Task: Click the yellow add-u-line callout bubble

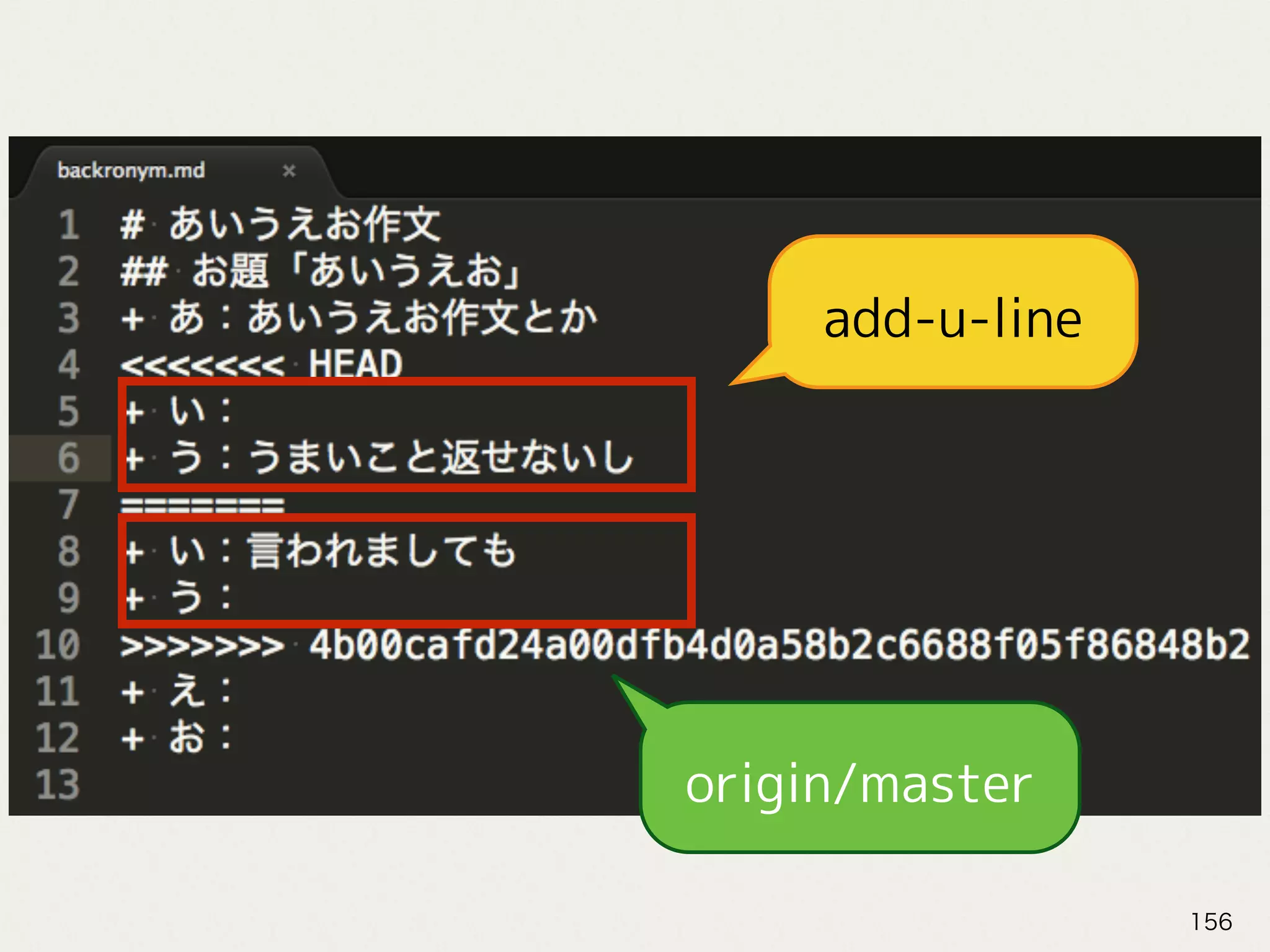Action: [952, 317]
